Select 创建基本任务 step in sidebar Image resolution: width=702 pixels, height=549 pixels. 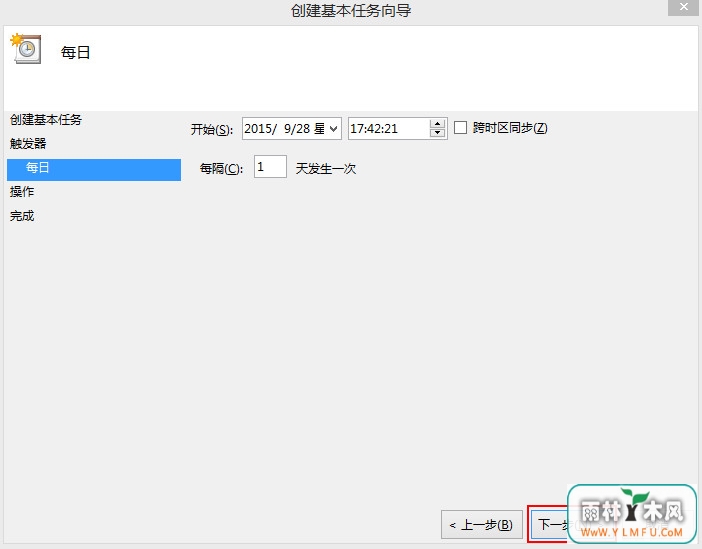46,120
